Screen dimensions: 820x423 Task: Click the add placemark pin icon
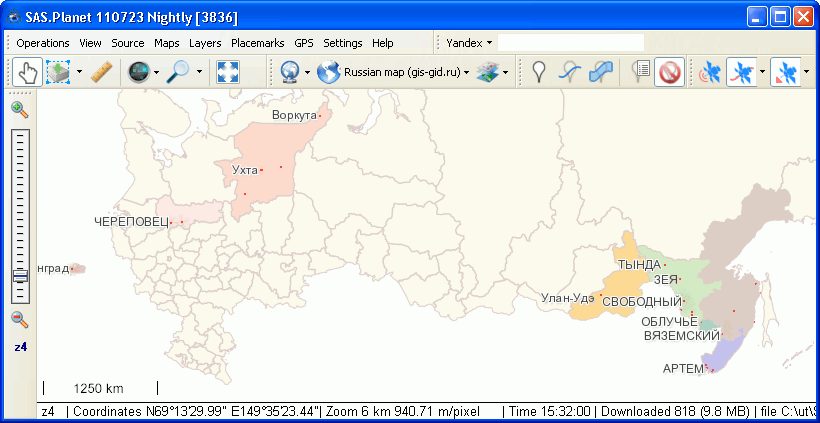pyautogui.click(x=539, y=72)
